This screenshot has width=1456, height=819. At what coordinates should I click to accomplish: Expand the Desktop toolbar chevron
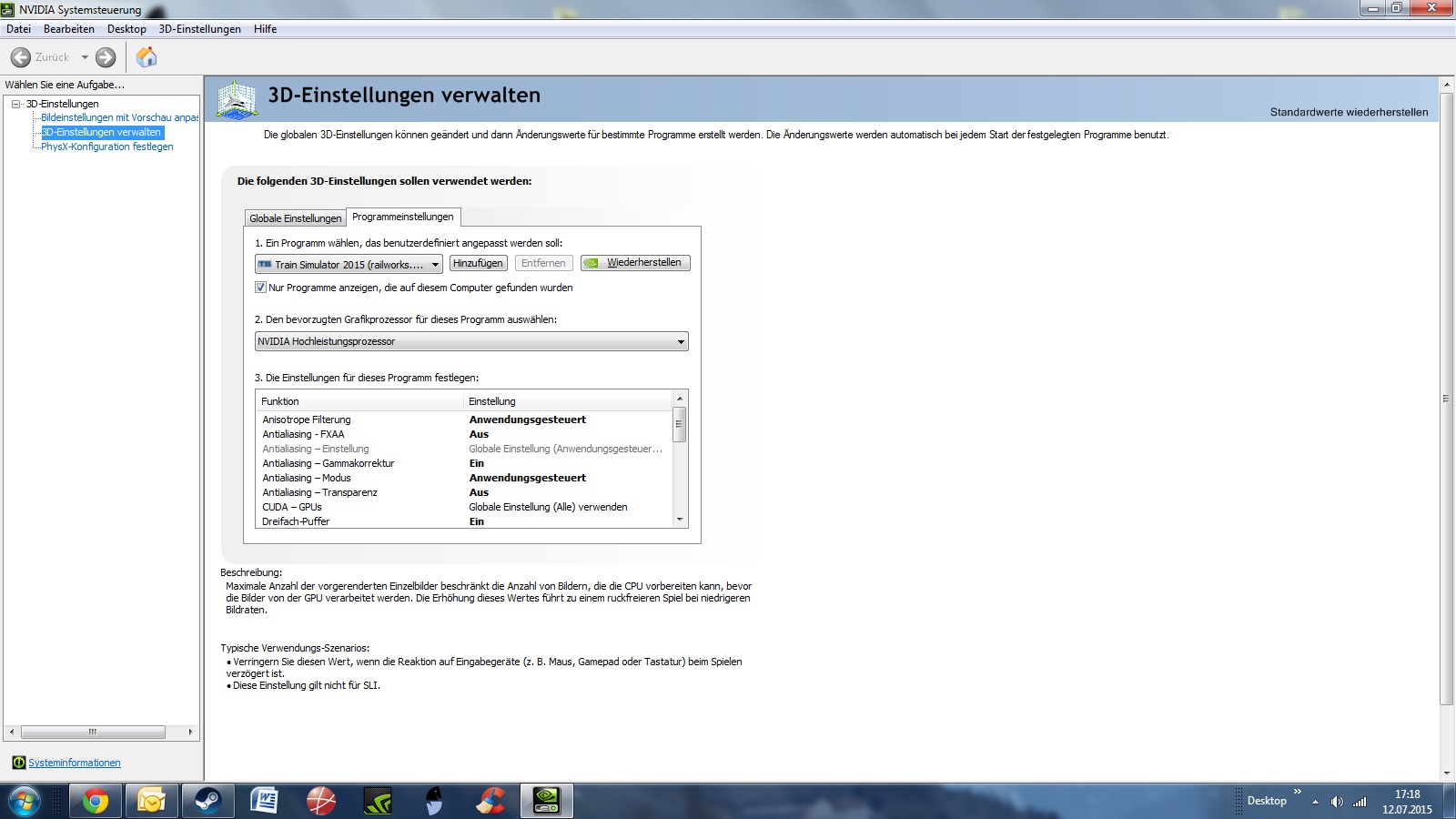point(1298,792)
